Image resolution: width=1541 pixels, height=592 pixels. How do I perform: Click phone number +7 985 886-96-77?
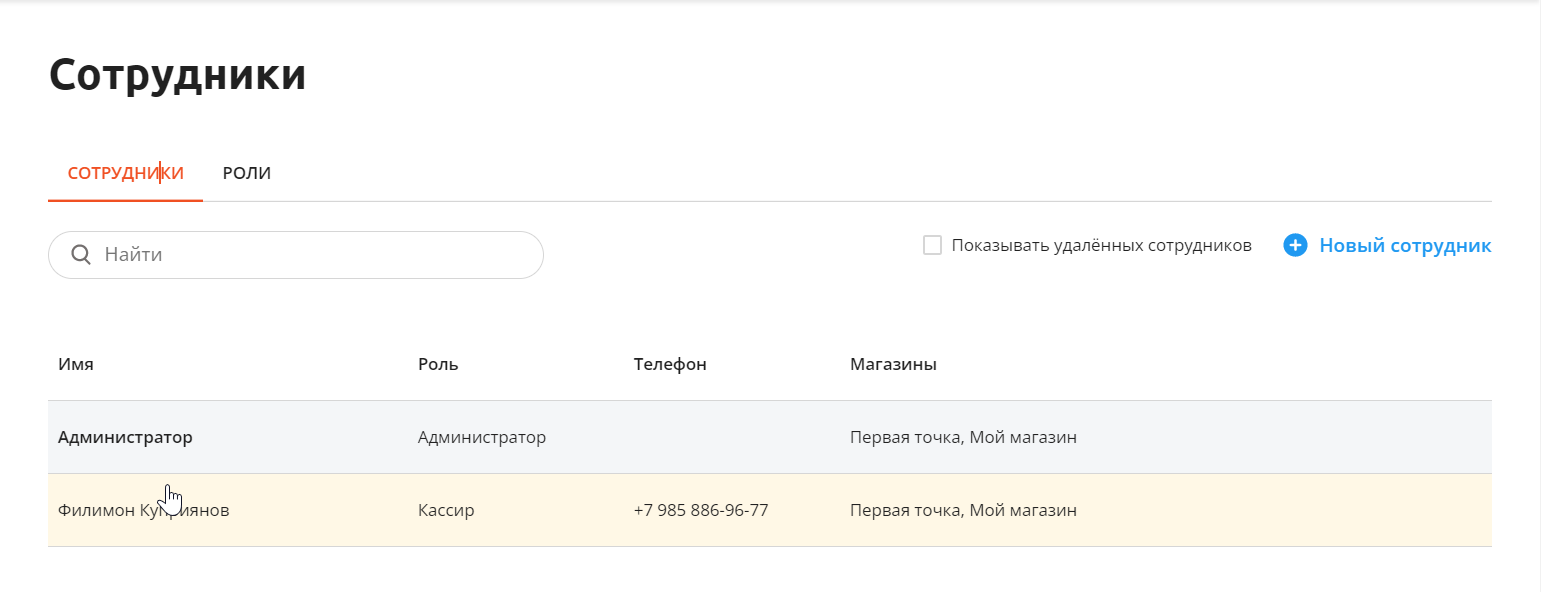click(701, 510)
